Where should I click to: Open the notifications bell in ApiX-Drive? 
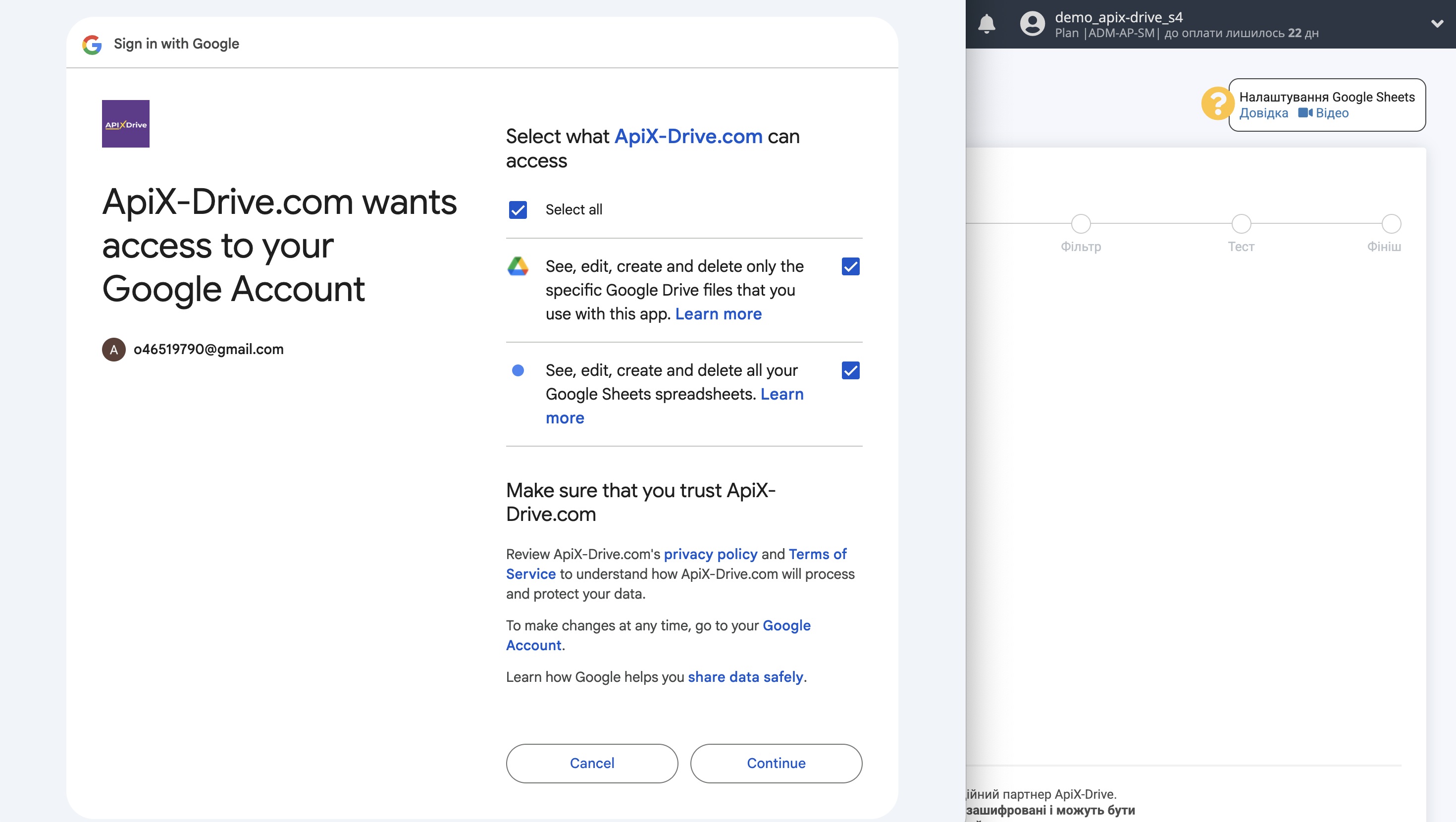987,24
